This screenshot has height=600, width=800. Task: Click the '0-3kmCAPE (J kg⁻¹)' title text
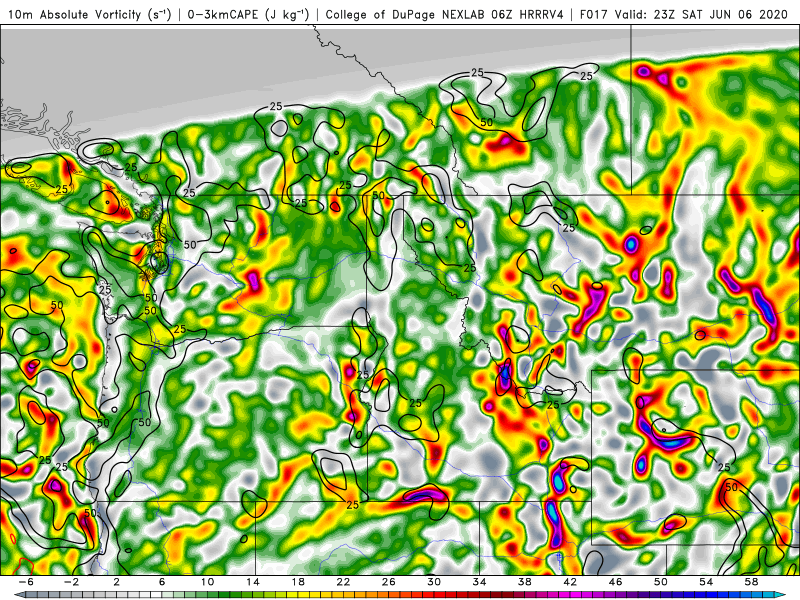coord(248,14)
